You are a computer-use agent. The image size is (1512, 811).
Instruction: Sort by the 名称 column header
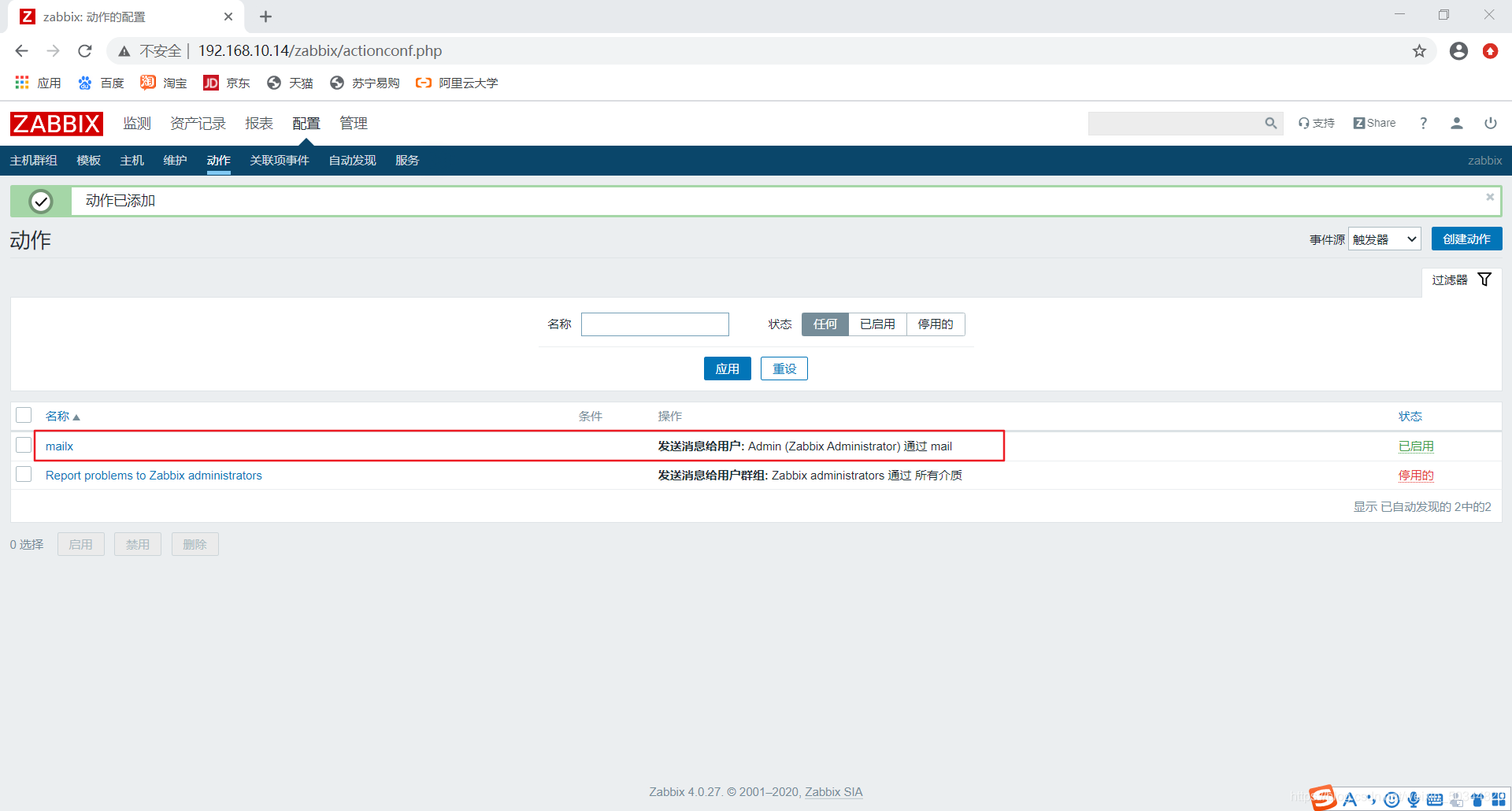(62, 416)
